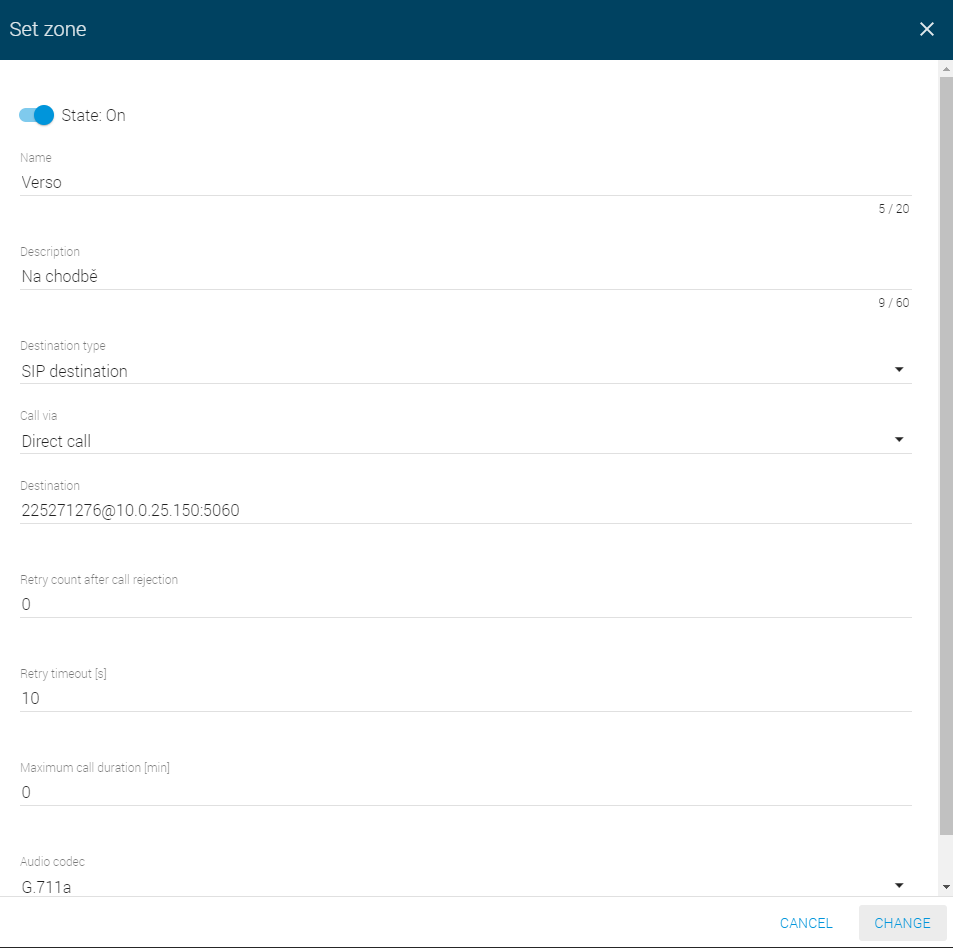Click the 9 / 60 character counter
953x948 pixels.
coord(893,303)
